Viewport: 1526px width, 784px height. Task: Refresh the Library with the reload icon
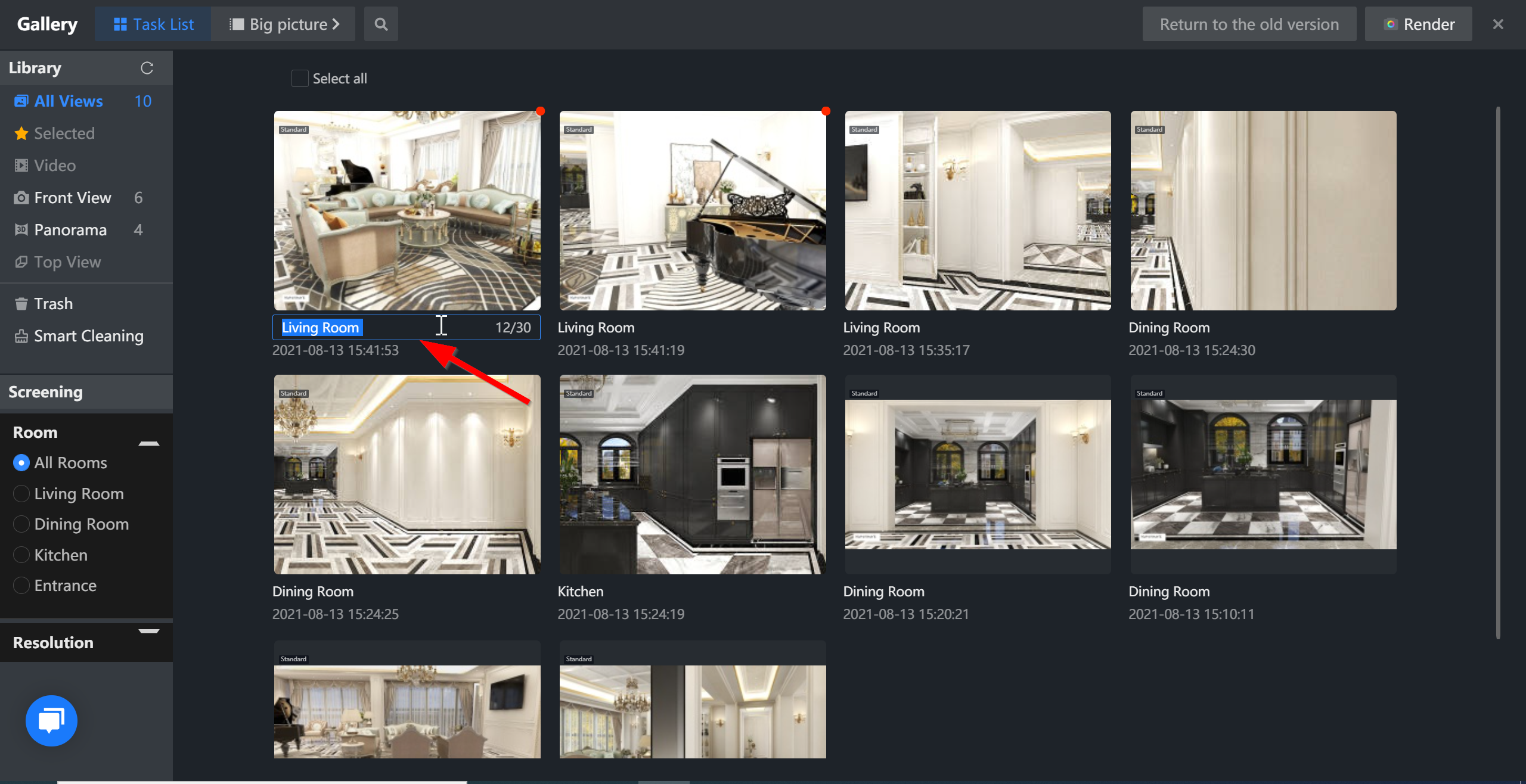point(147,68)
